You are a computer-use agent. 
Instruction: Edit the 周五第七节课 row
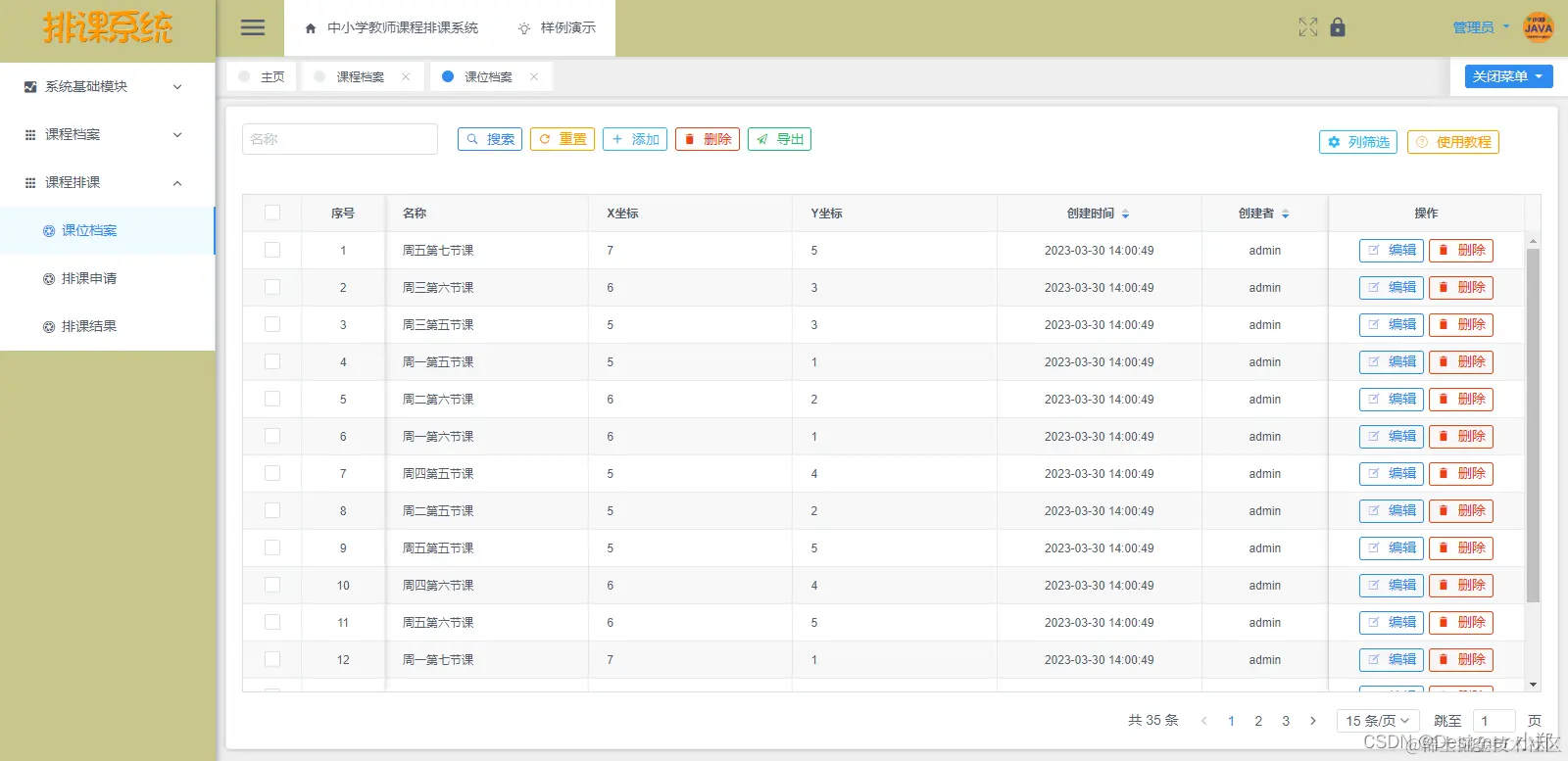pyautogui.click(x=1392, y=251)
